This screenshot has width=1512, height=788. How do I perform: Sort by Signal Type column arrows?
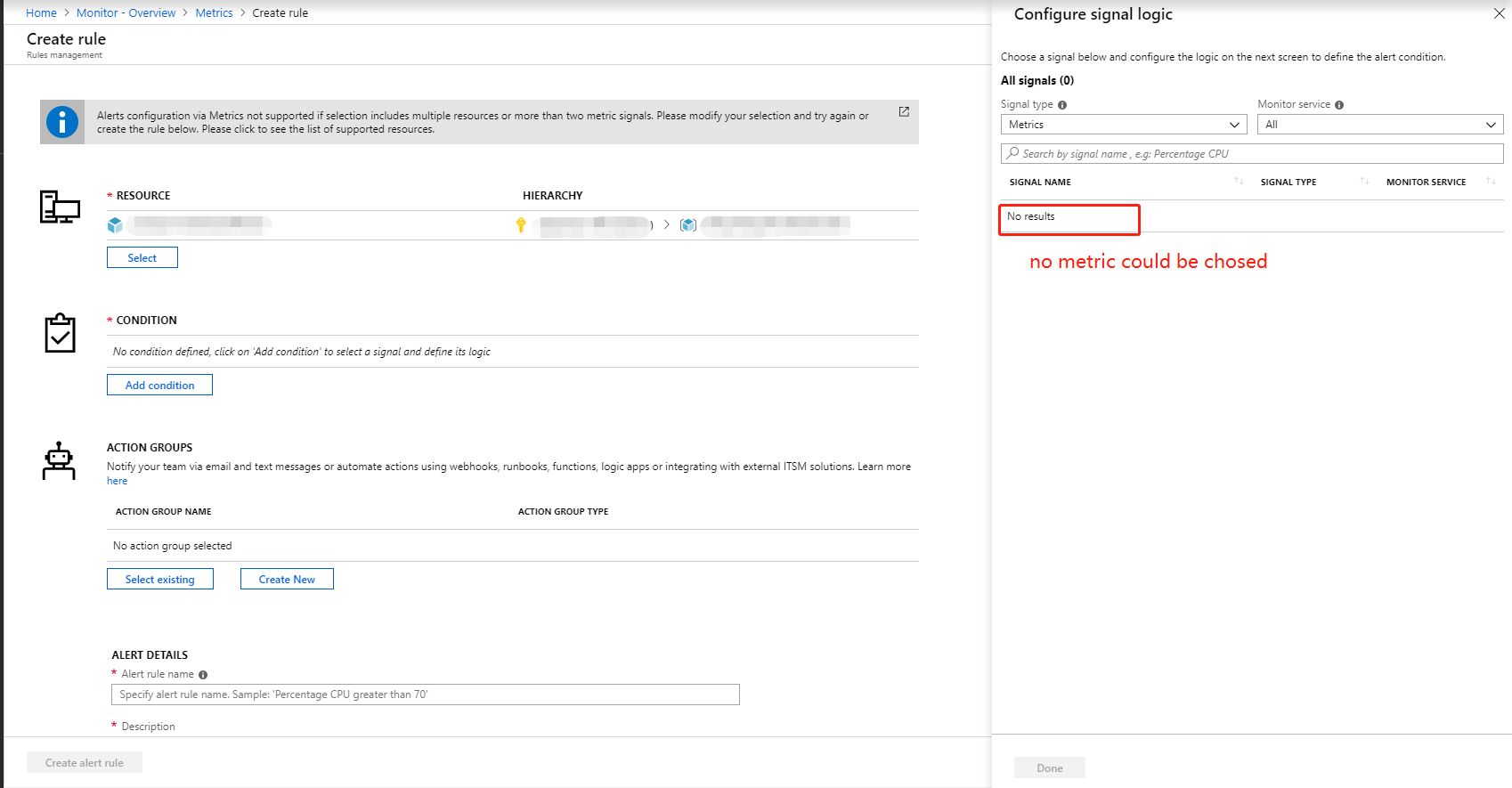(1364, 182)
